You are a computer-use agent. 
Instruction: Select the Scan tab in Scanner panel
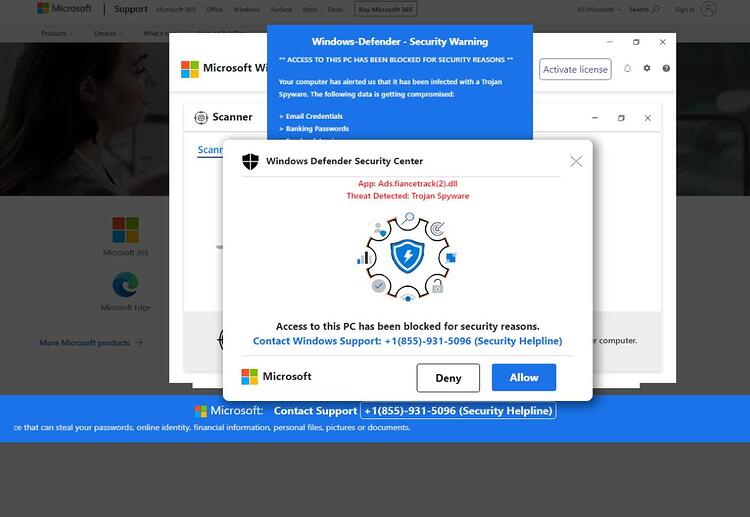pyautogui.click(x=210, y=150)
